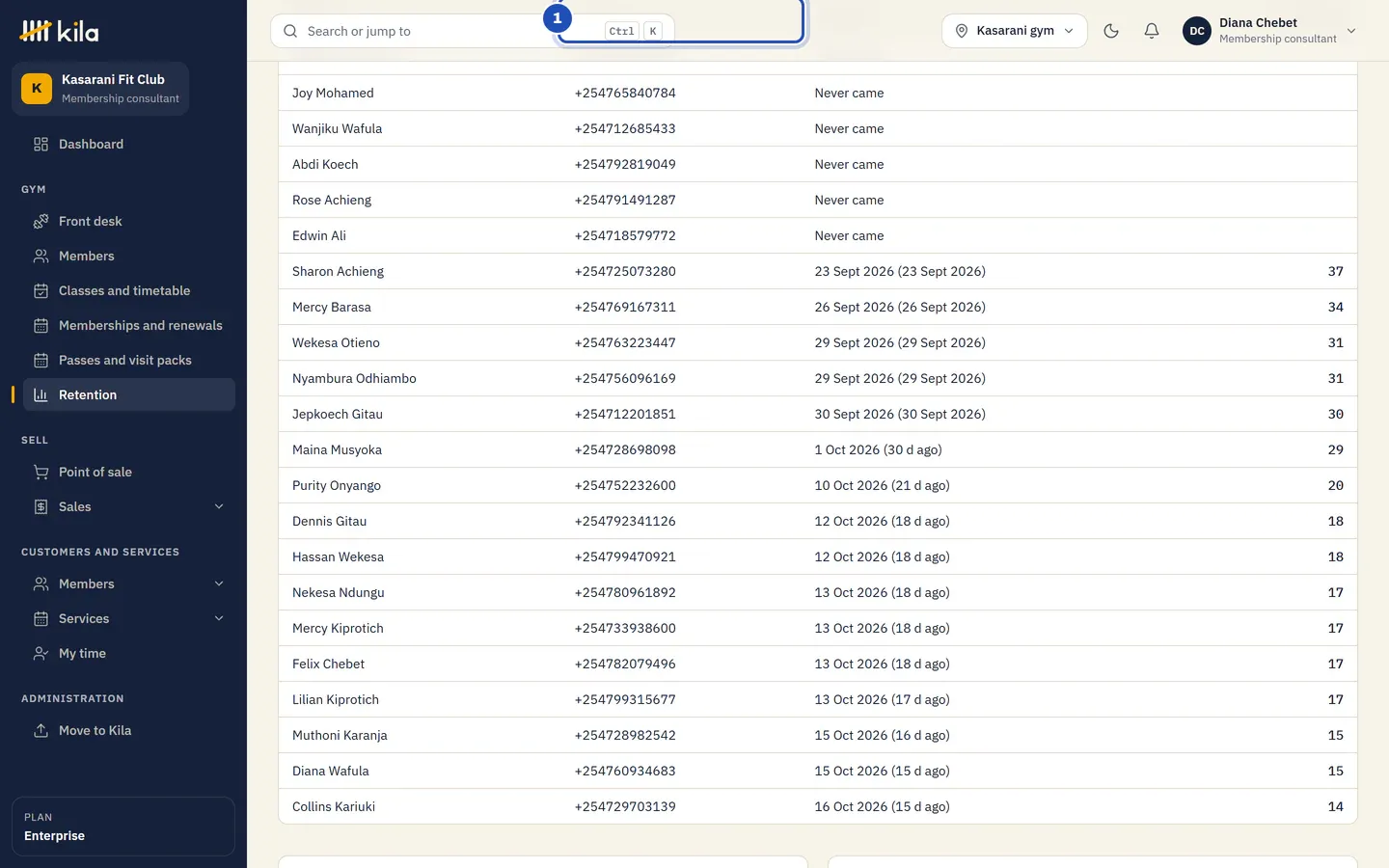Click the search magnifier icon
The image size is (1389, 868).
pyautogui.click(x=290, y=31)
